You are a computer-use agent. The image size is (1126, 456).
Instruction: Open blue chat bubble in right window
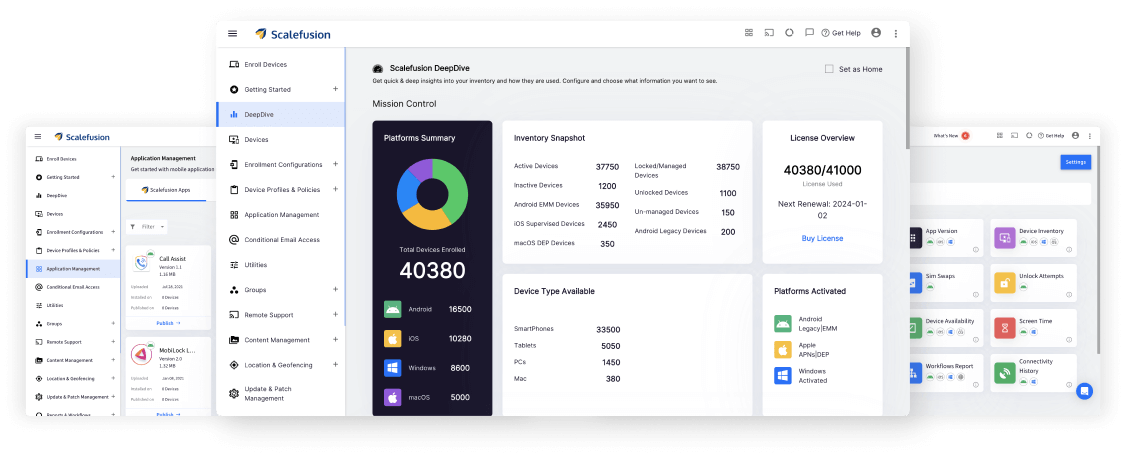pos(1084,391)
